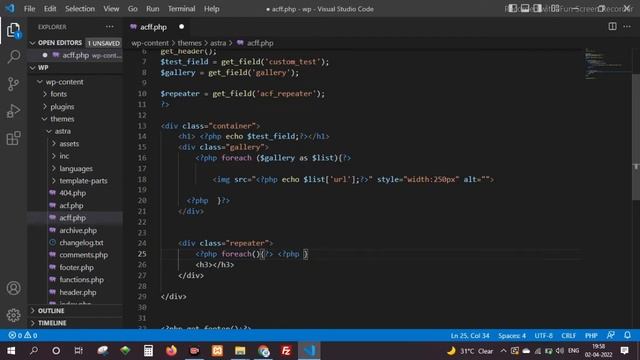Open the Help menu
Viewport: 640px width, 360px height.
click(x=211, y=9)
